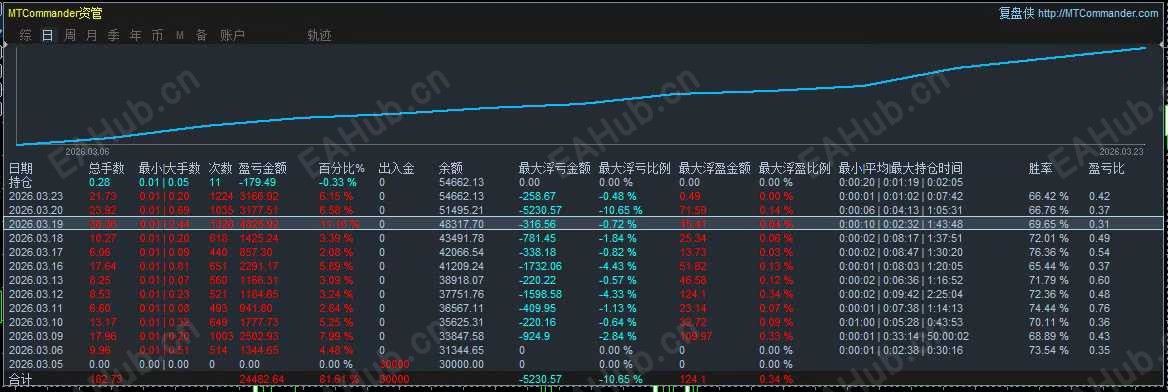Click the MTCommander资管 title
This screenshot has width=1168, height=392.
point(55,13)
